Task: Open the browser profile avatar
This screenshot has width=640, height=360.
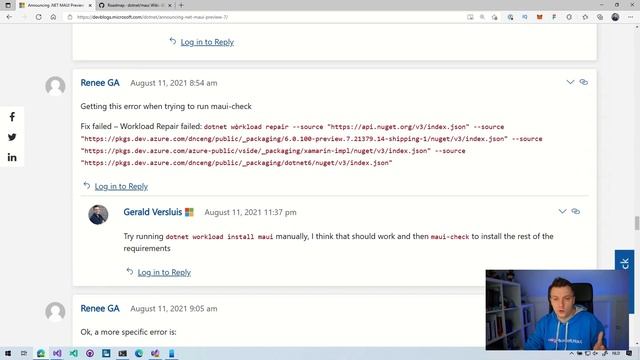Action: [615, 17]
